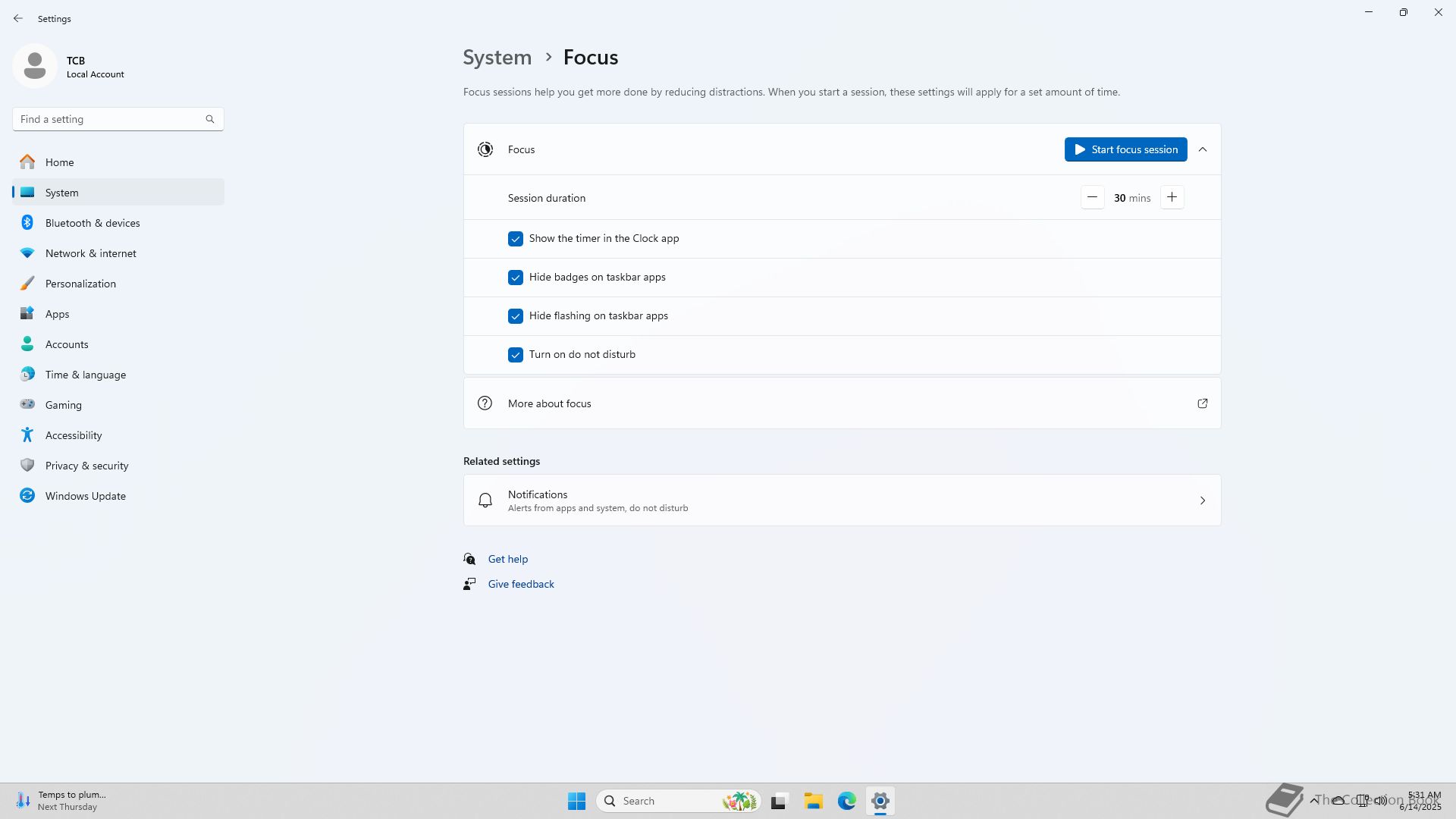
Task: Open Notifications related settings chevron
Action: (1203, 500)
